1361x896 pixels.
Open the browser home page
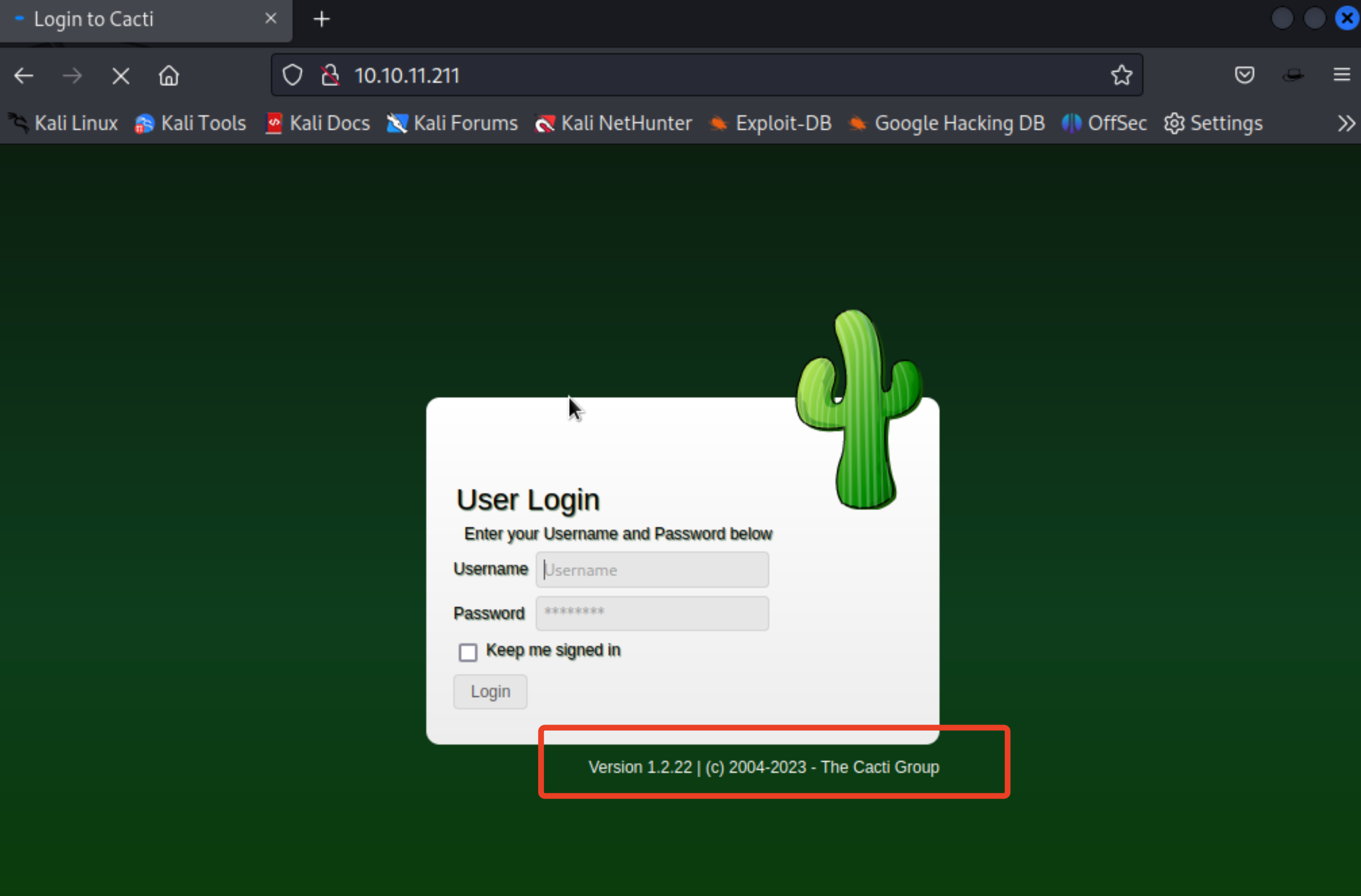tap(169, 75)
